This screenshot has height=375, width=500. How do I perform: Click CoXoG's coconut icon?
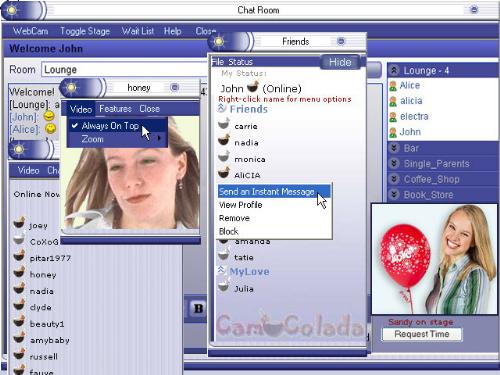(x=19, y=239)
